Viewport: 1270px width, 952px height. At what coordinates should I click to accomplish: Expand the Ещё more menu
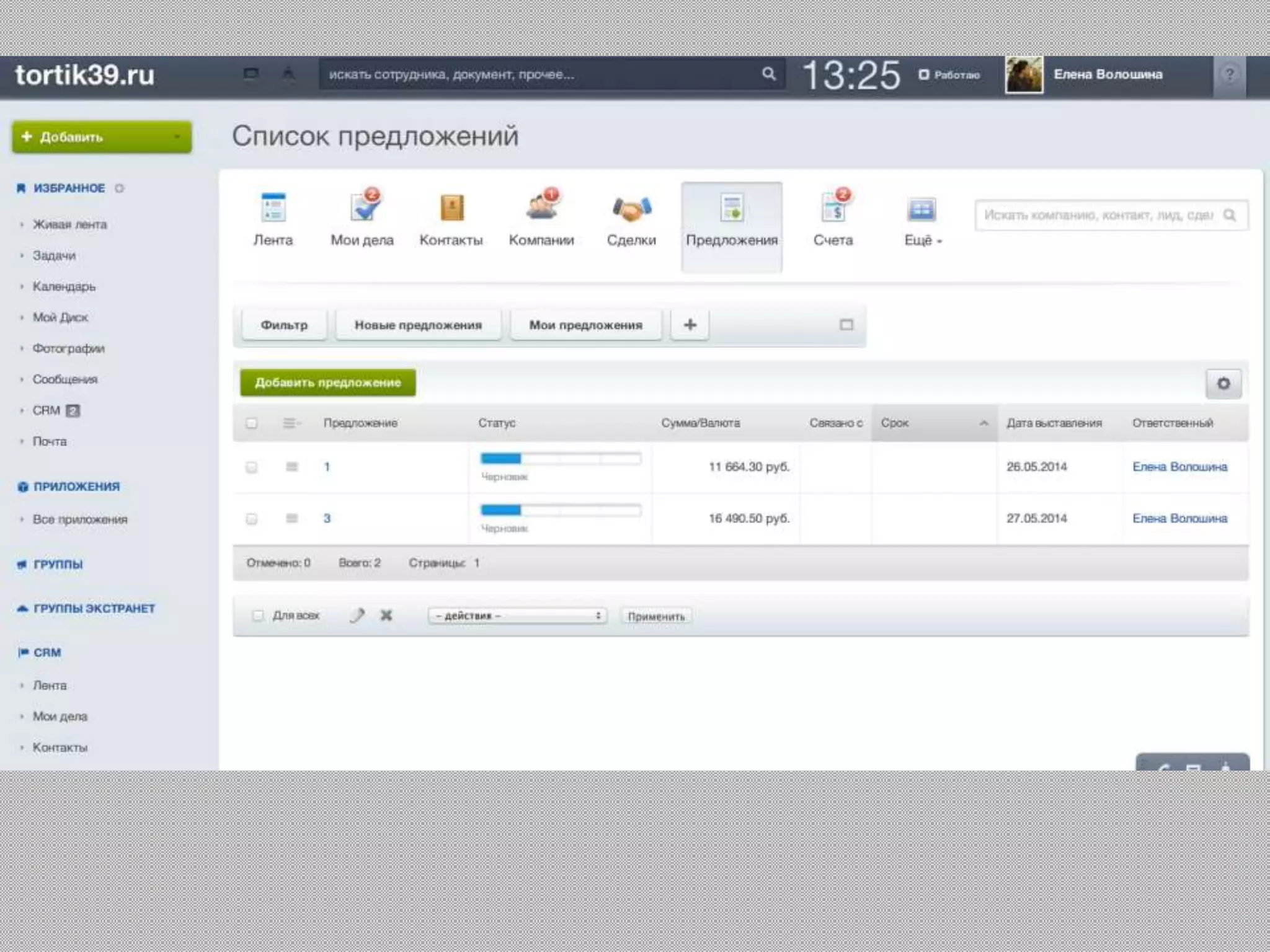click(922, 240)
